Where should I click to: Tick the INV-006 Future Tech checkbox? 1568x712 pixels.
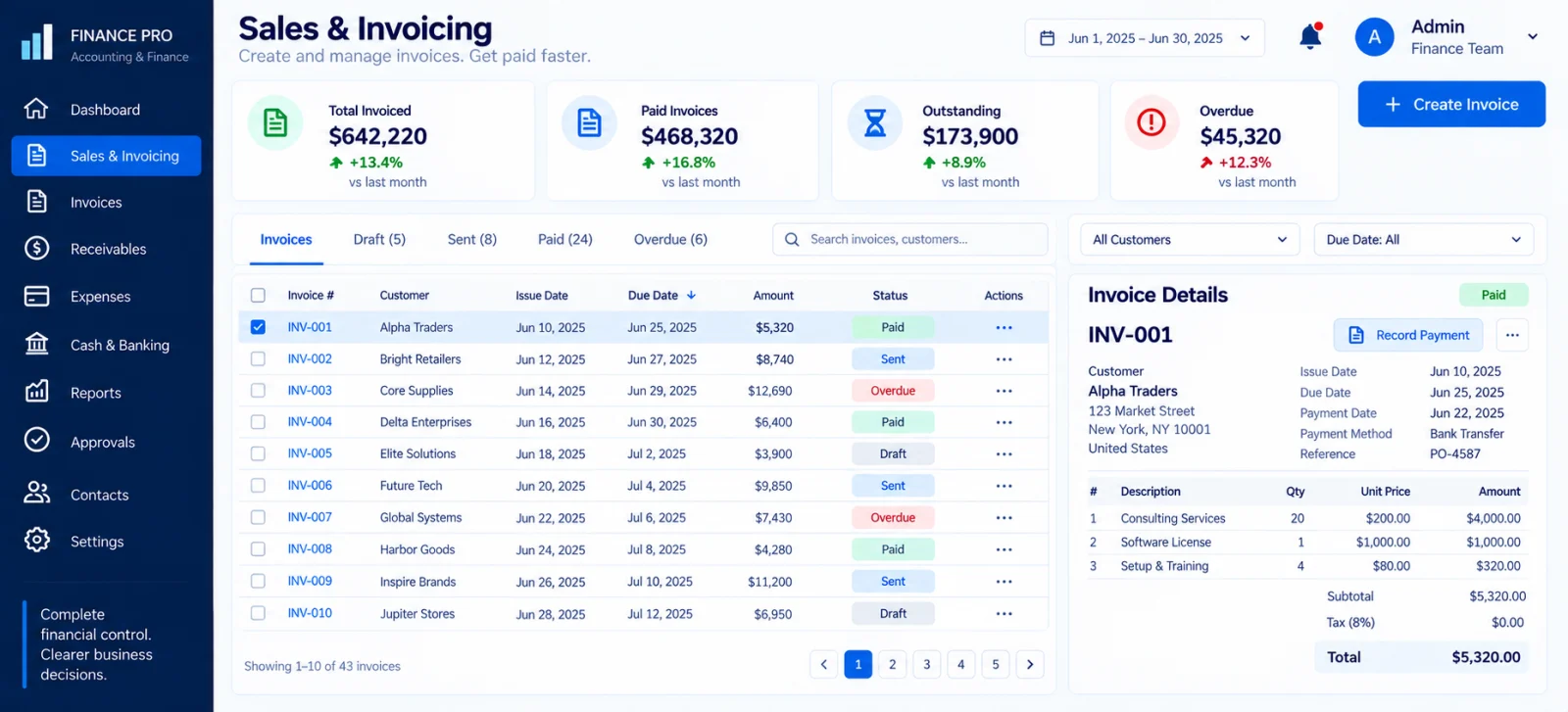258,486
